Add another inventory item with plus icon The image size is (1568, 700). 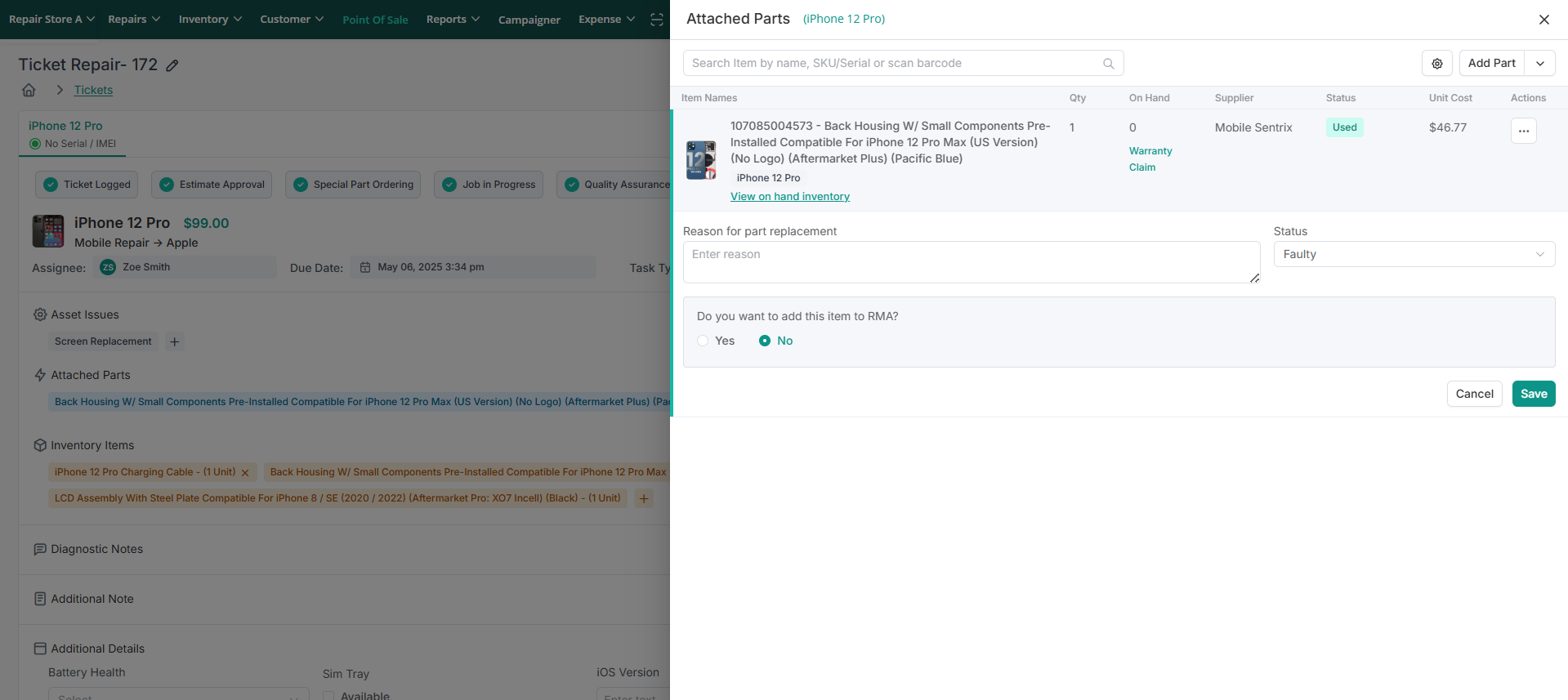pyautogui.click(x=644, y=498)
